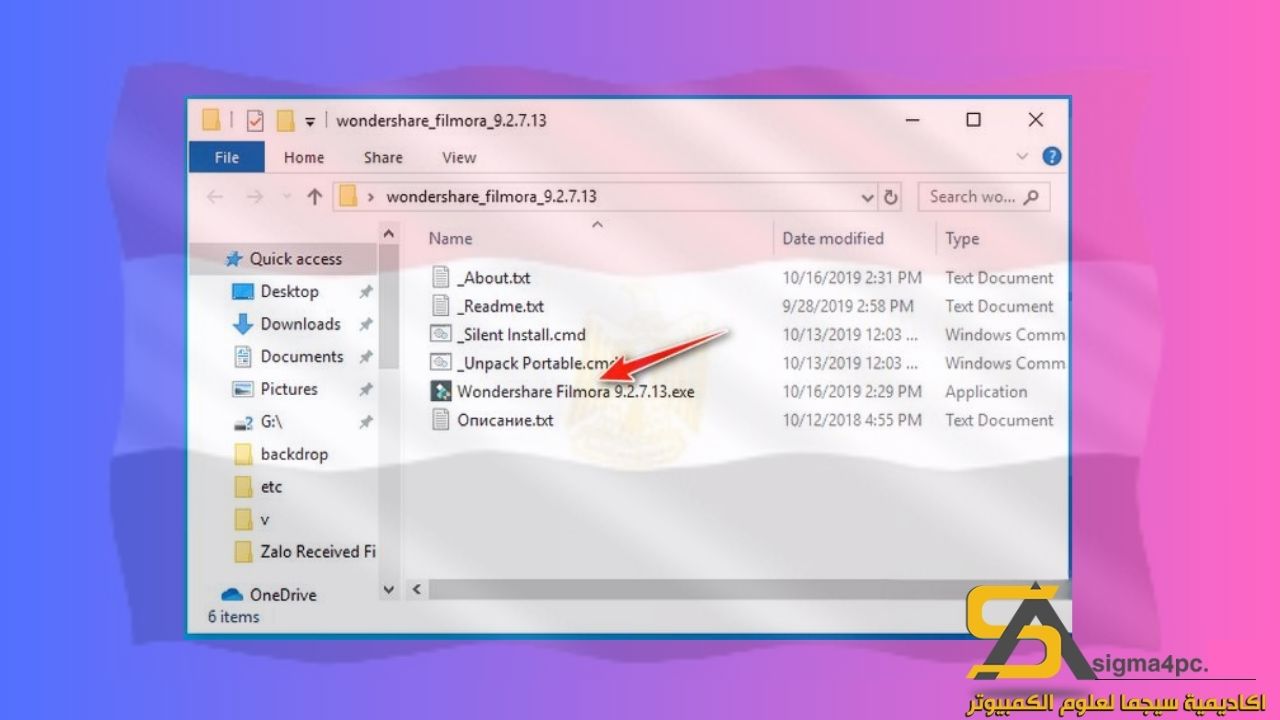Minimize the Explorer window
The width and height of the screenshot is (1280, 720).
pyautogui.click(x=912, y=120)
